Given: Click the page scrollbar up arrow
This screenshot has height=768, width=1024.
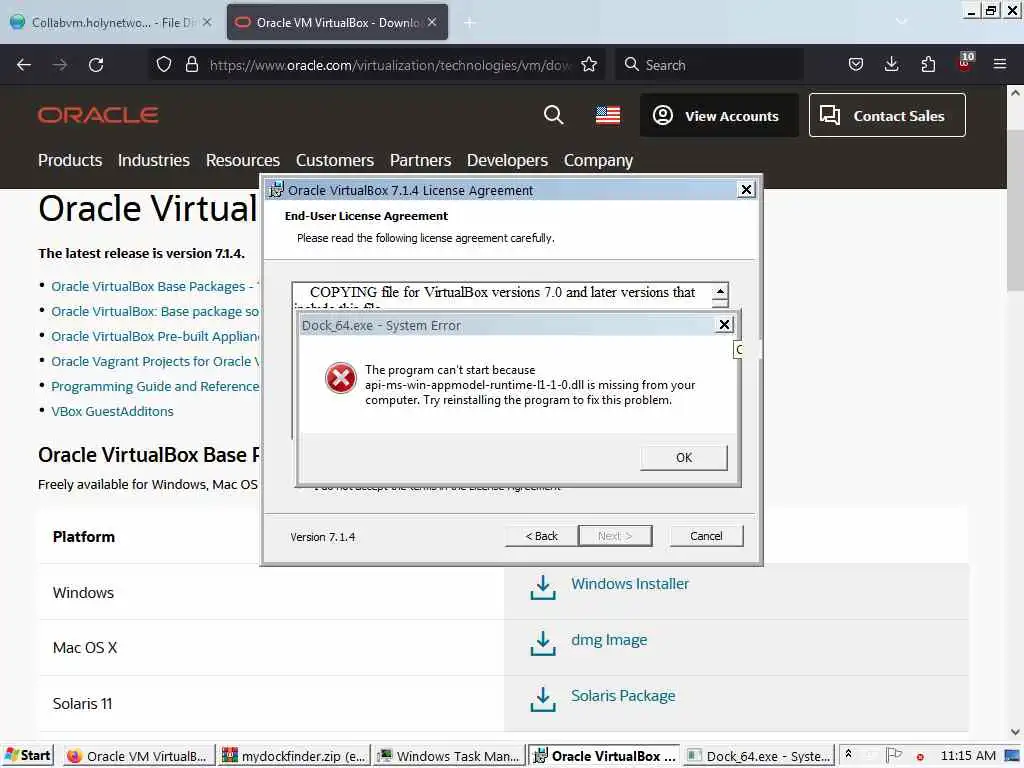Looking at the screenshot, I should coord(1016,93).
